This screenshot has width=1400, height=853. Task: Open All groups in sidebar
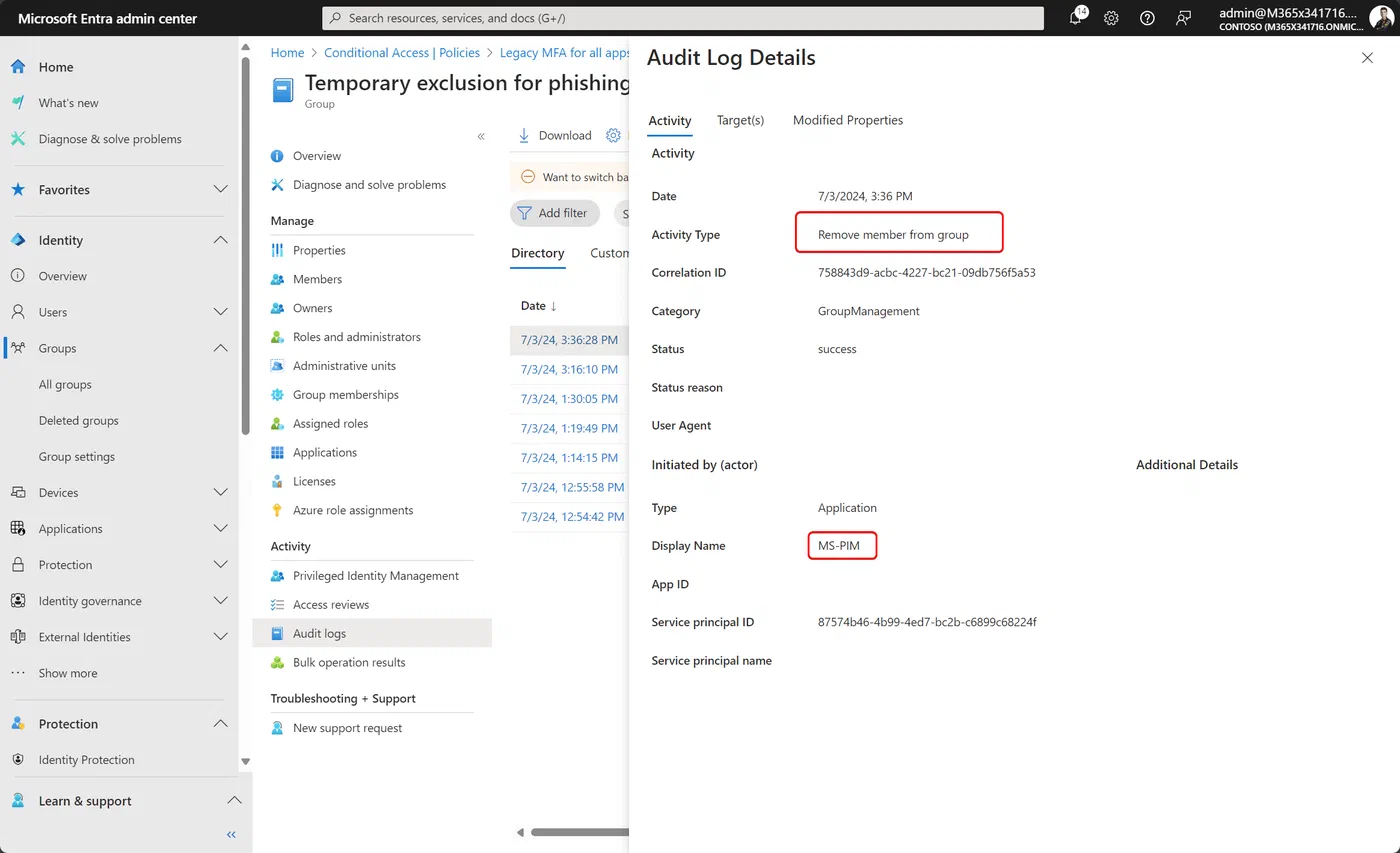65,384
